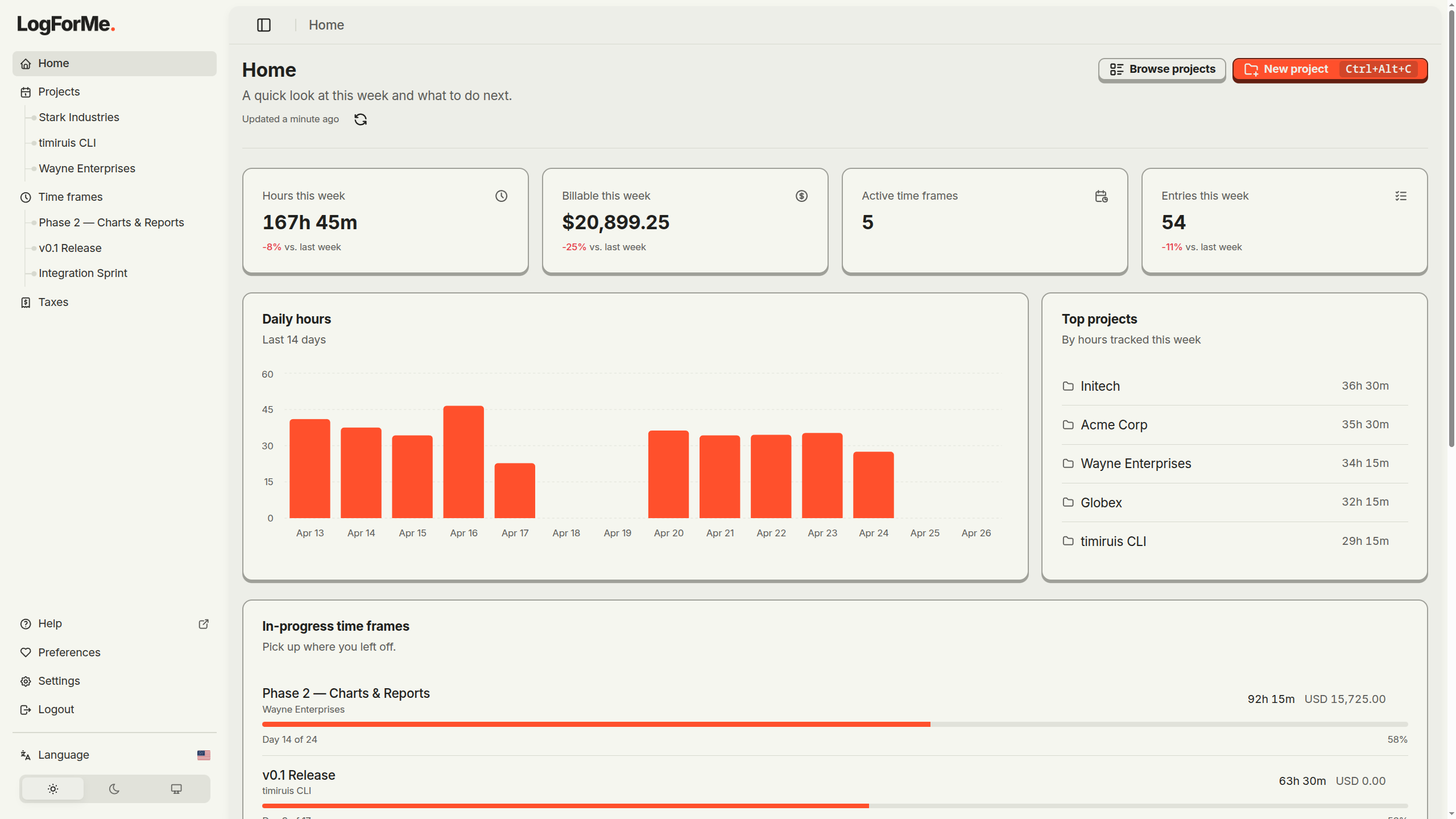1456x819 pixels.
Task: Click the calendar icon in Active time frames card
Action: (1101, 196)
